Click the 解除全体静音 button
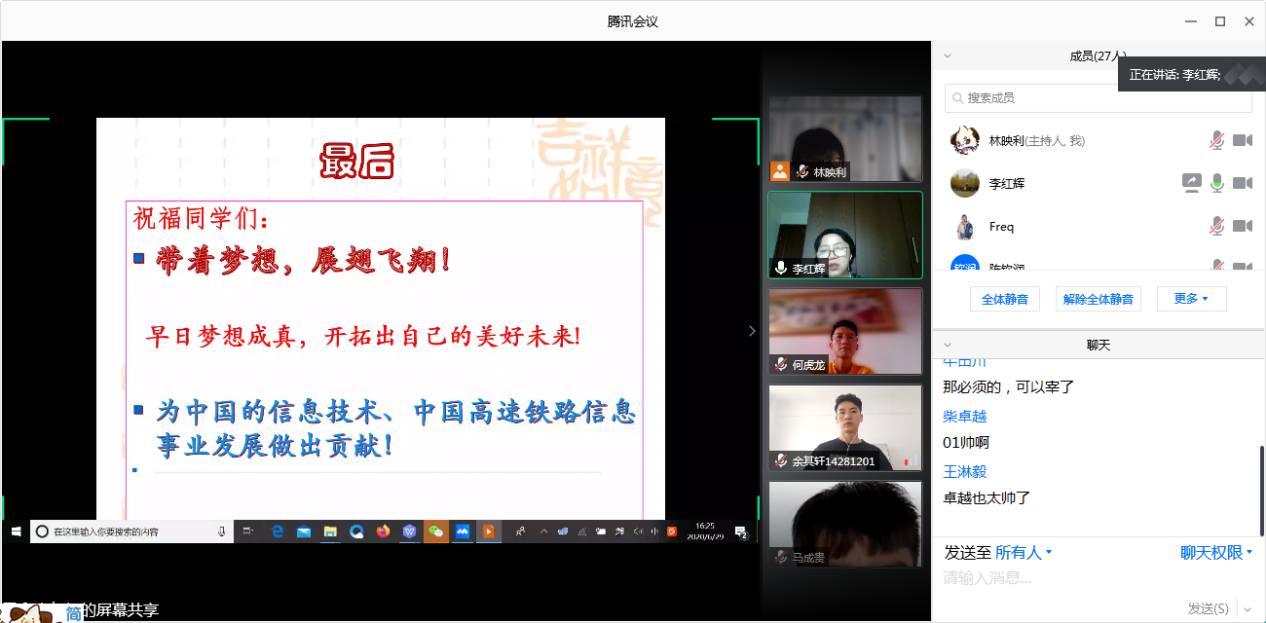The width and height of the screenshot is (1266, 623). click(1098, 299)
